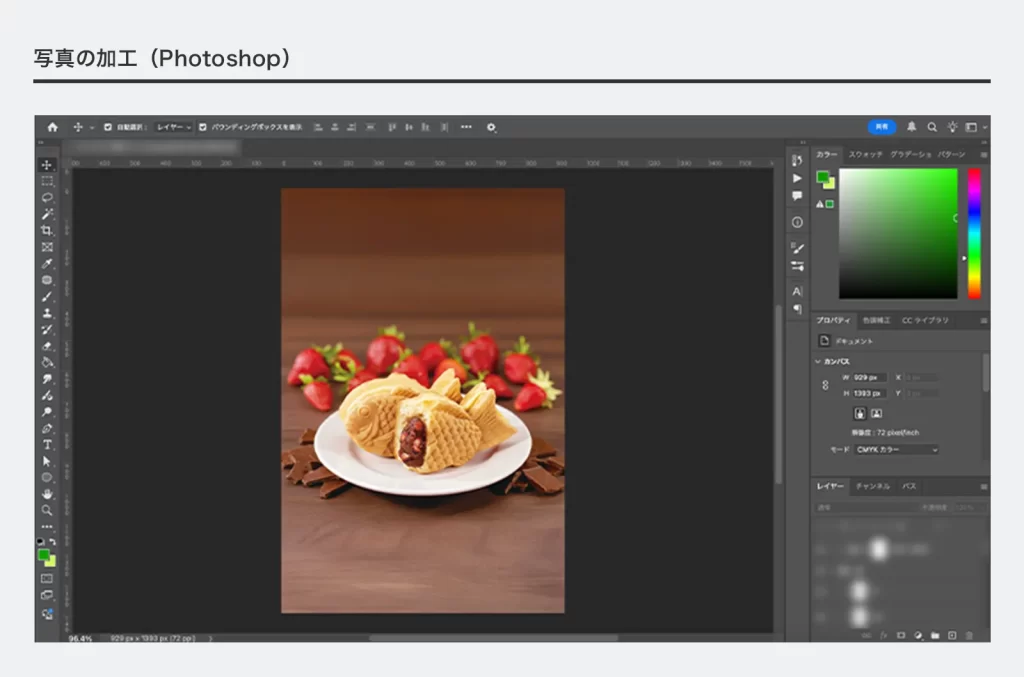Switch to the チャンネル tab
The height and width of the screenshot is (677, 1024).
click(872, 486)
